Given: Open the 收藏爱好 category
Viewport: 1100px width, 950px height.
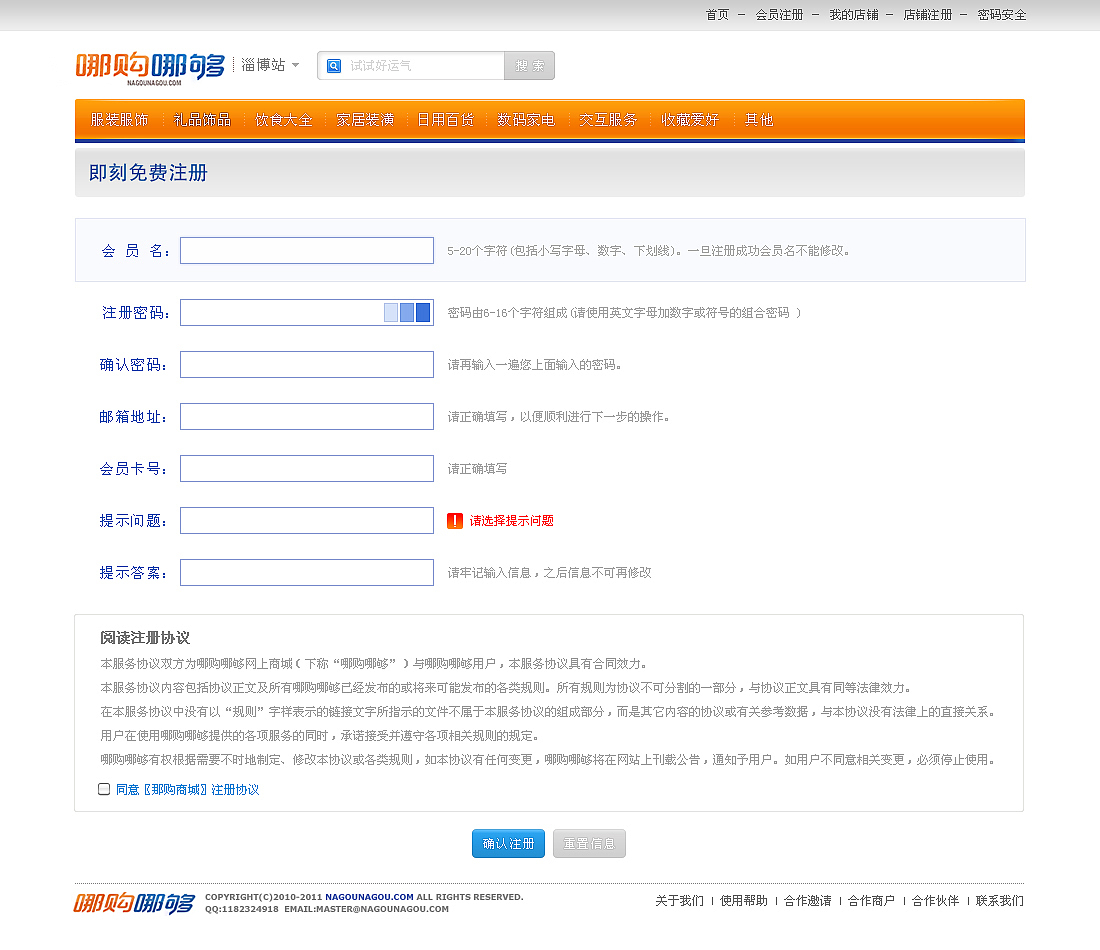Looking at the screenshot, I should click(690, 120).
